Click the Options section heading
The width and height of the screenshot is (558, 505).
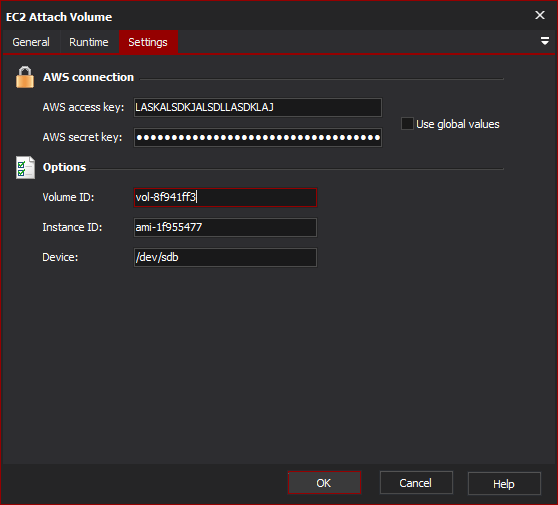pyautogui.click(x=64, y=167)
